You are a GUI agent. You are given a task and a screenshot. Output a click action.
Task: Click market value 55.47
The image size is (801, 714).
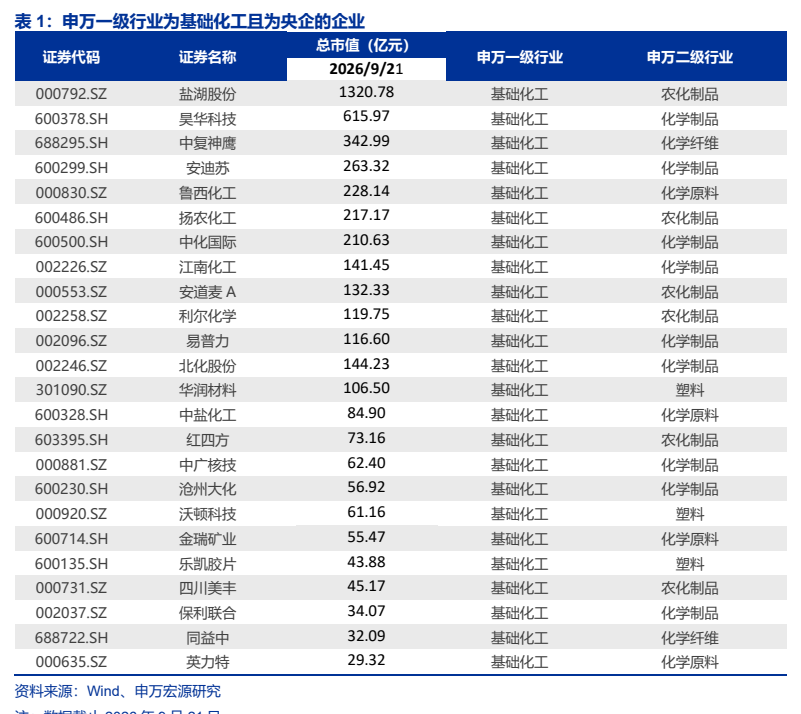point(366,537)
